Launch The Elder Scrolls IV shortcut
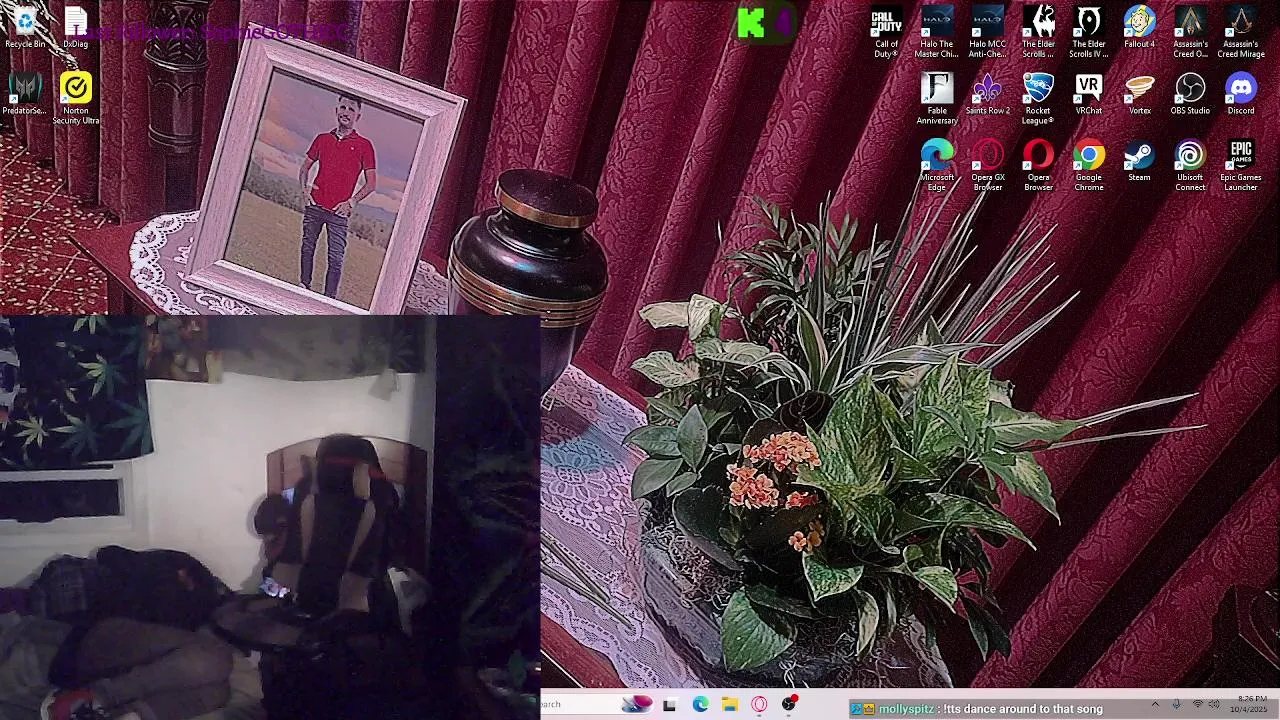The width and height of the screenshot is (1280, 720). (1089, 32)
